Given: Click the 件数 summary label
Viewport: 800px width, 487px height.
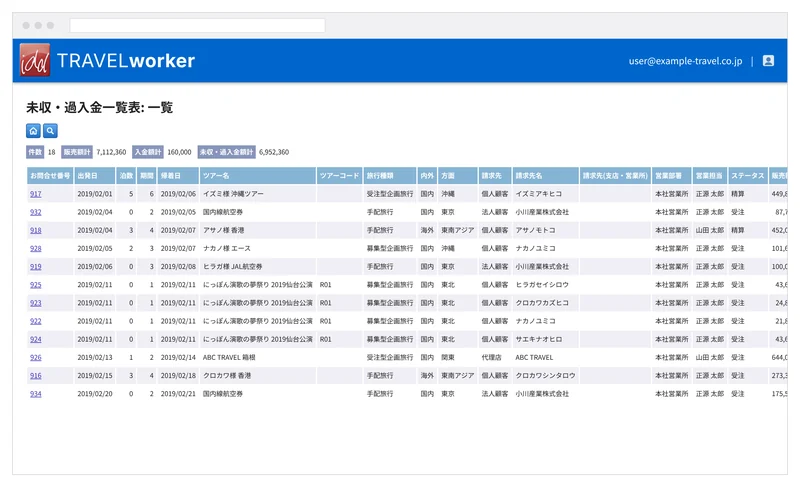Looking at the screenshot, I should (x=35, y=152).
